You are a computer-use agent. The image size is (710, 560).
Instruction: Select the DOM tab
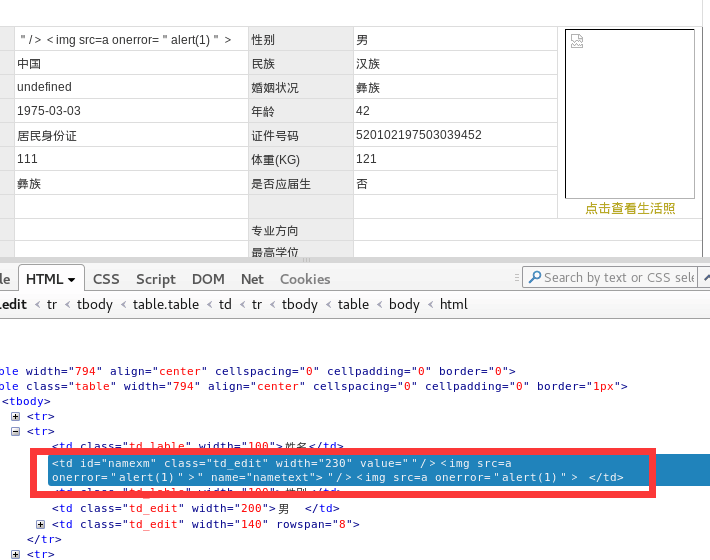click(208, 279)
